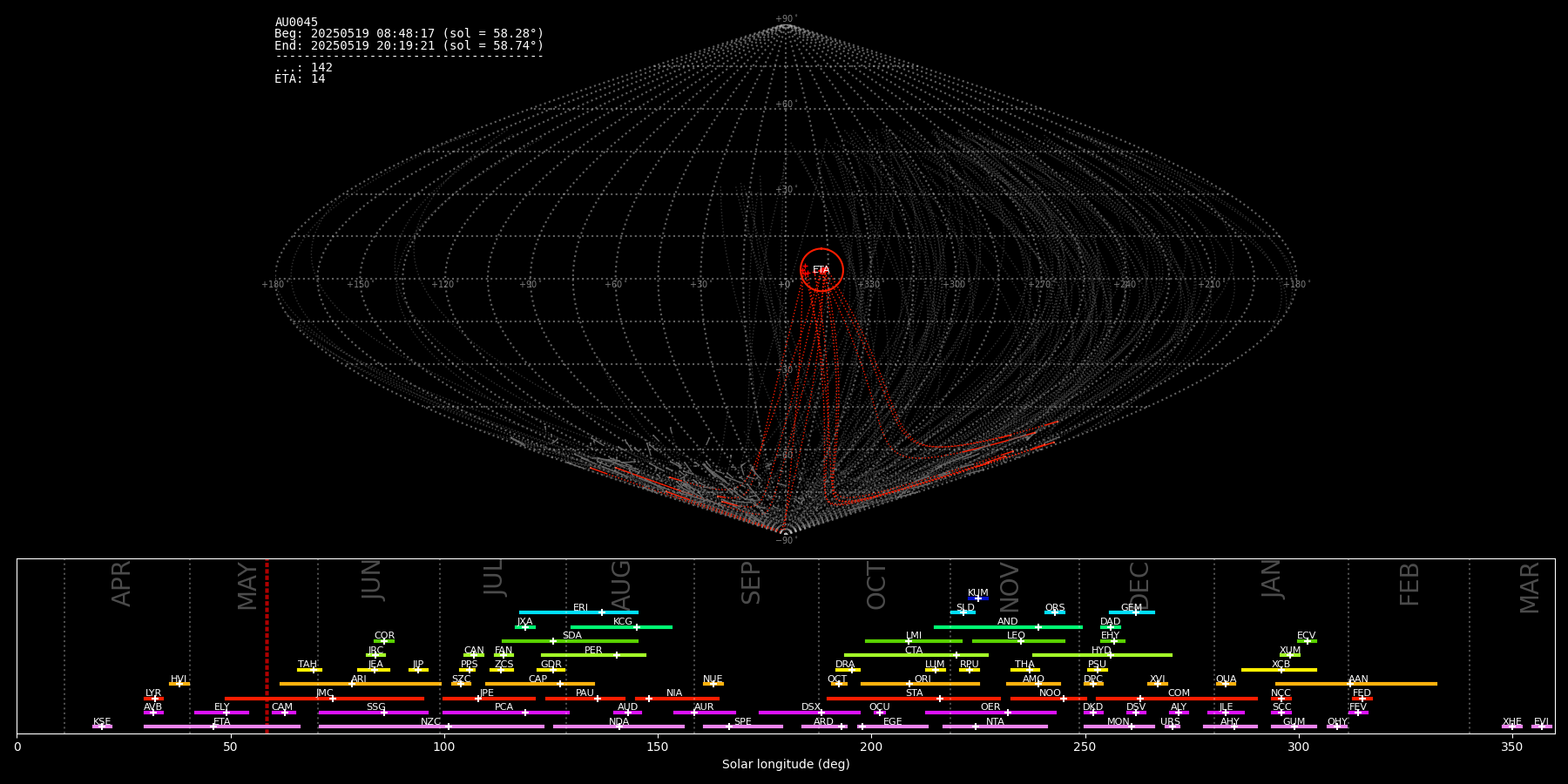The height and width of the screenshot is (784, 1568).
Task: Click the STA shower red bar
Action: pos(914,699)
